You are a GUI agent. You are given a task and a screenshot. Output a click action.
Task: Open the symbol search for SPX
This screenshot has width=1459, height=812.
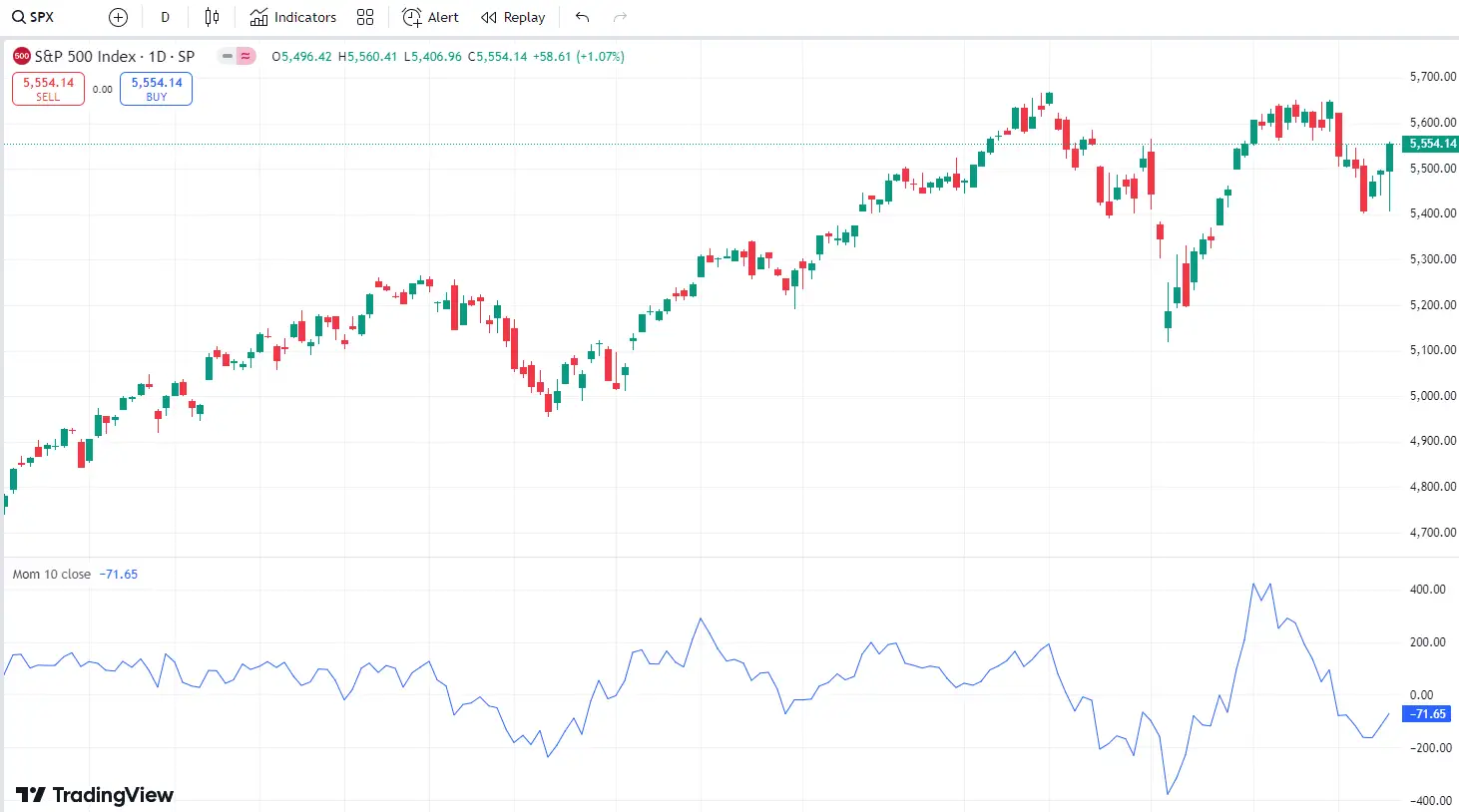[33, 17]
